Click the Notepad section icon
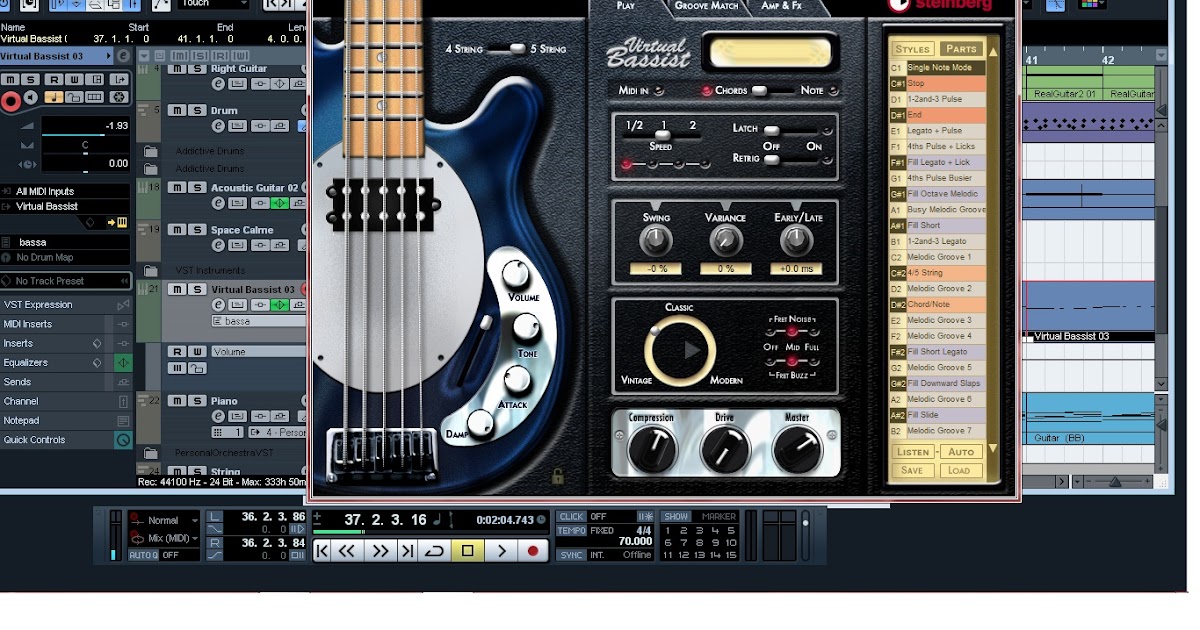 123,421
